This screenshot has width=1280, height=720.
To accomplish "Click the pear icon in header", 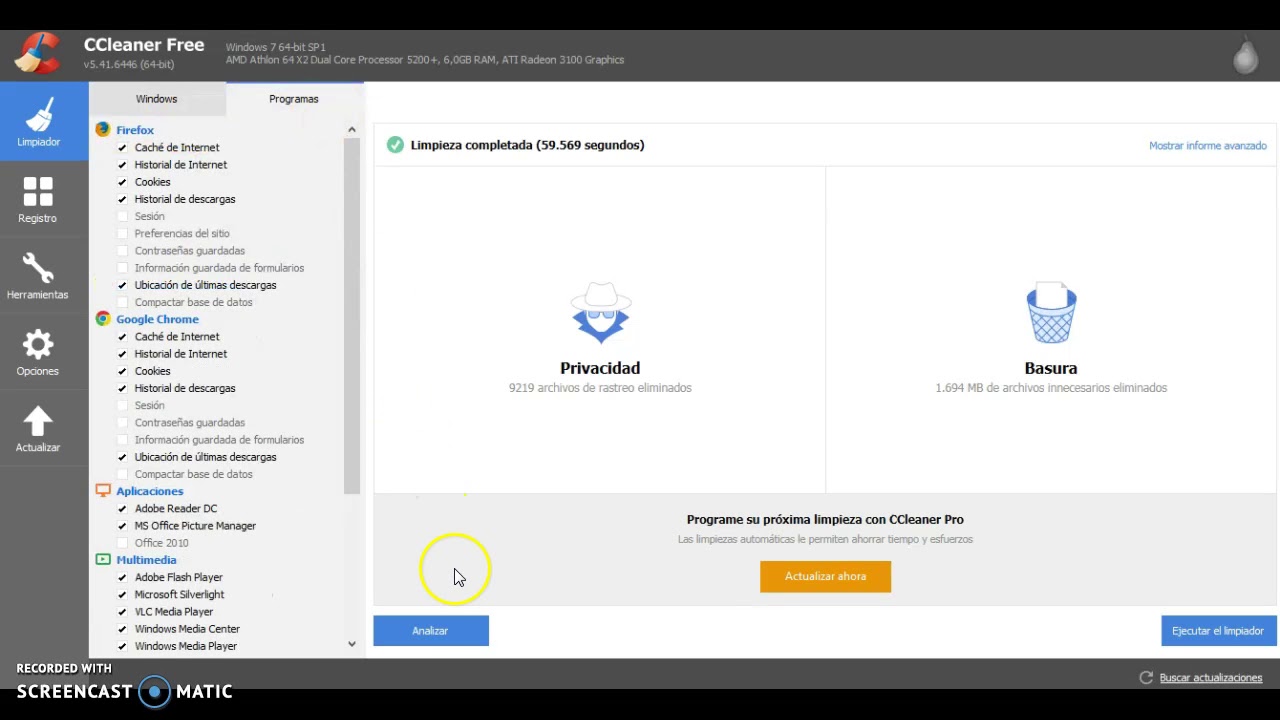I will click(x=1245, y=55).
